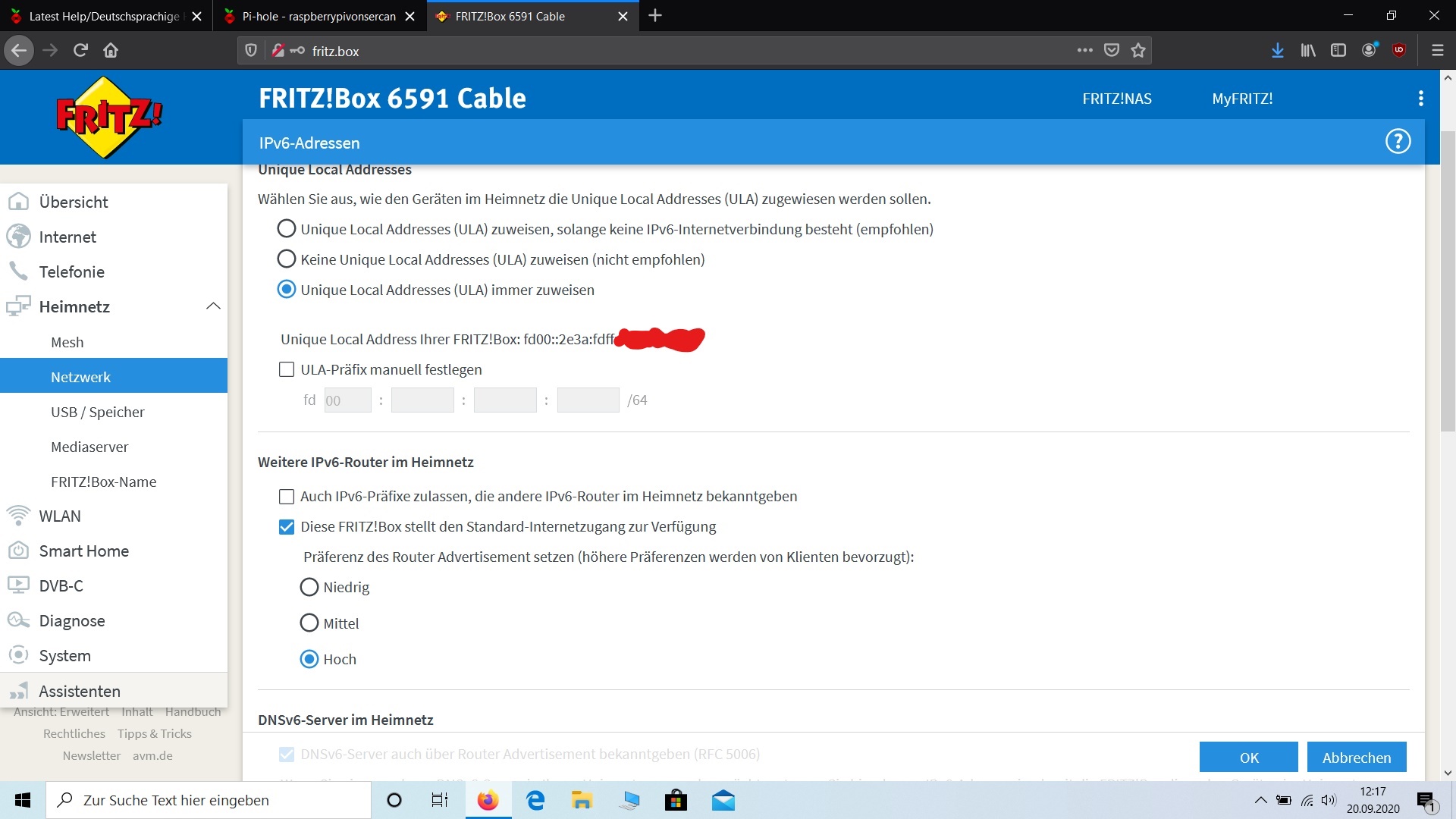The image size is (1456, 819).
Task: Set router advertisement preference to Mittel
Action: click(x=309, y=623)
